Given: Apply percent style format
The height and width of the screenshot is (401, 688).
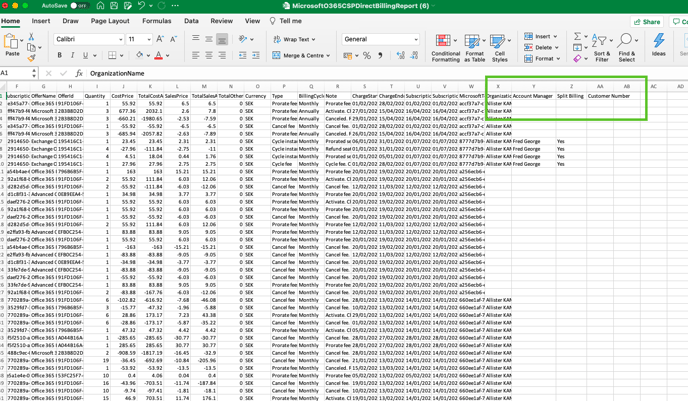Looking at the screenshot, I should coord(367,56).
